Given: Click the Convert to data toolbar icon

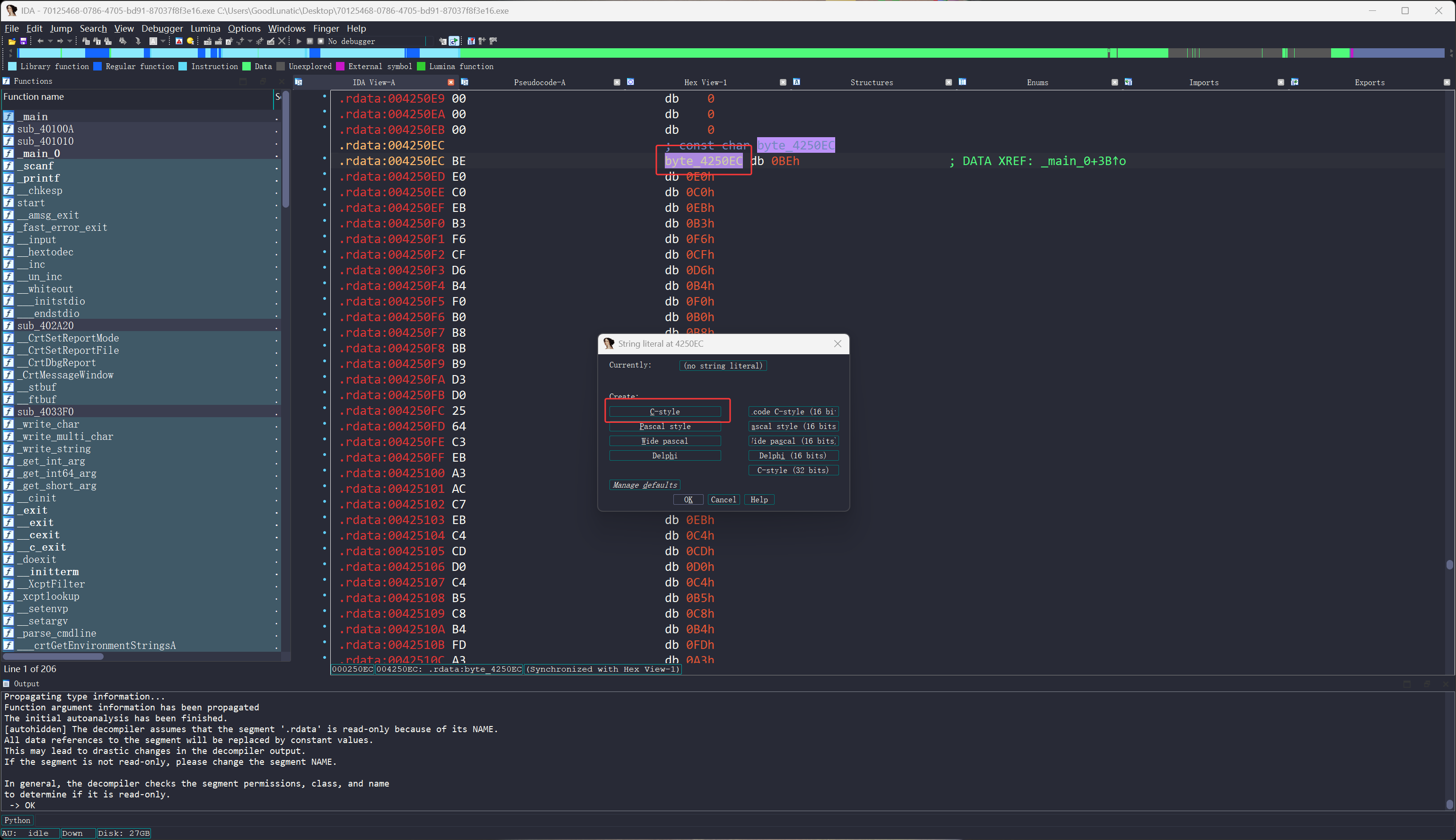Looking at the screenshot, I should pyautogui.click(x=219, y=42).
